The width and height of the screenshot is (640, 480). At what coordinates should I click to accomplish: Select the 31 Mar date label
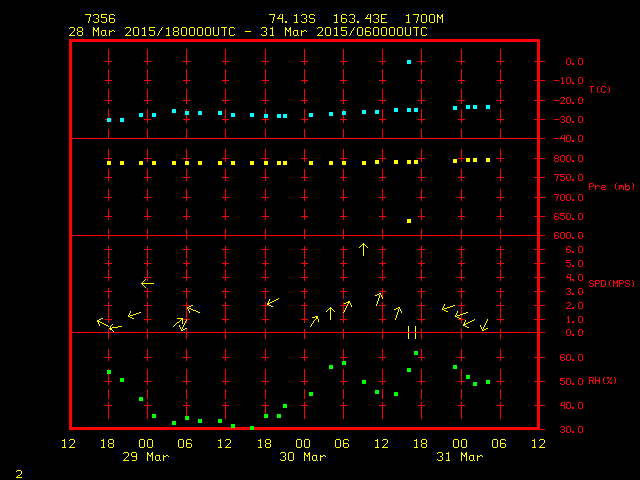459,456
